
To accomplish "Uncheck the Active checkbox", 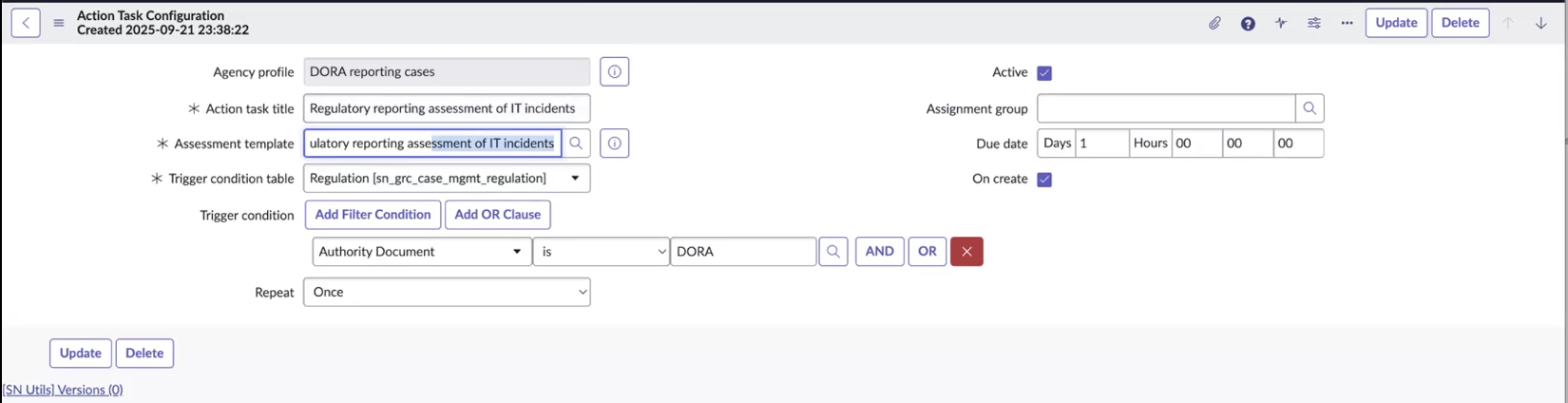I will click(1044, 73).
